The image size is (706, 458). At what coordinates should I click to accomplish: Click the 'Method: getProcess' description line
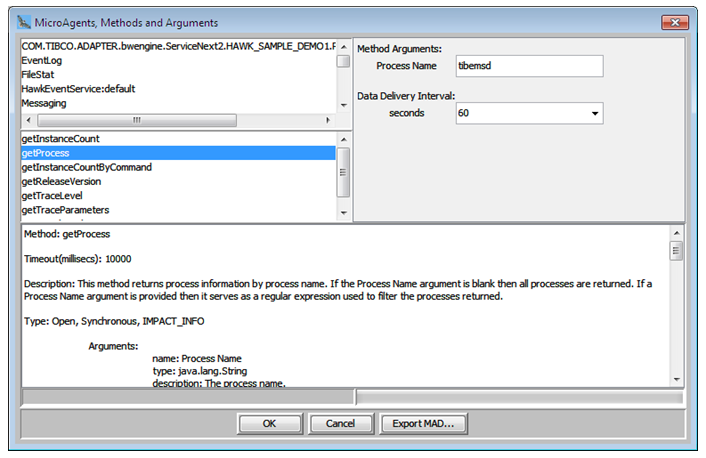(67, 234)
